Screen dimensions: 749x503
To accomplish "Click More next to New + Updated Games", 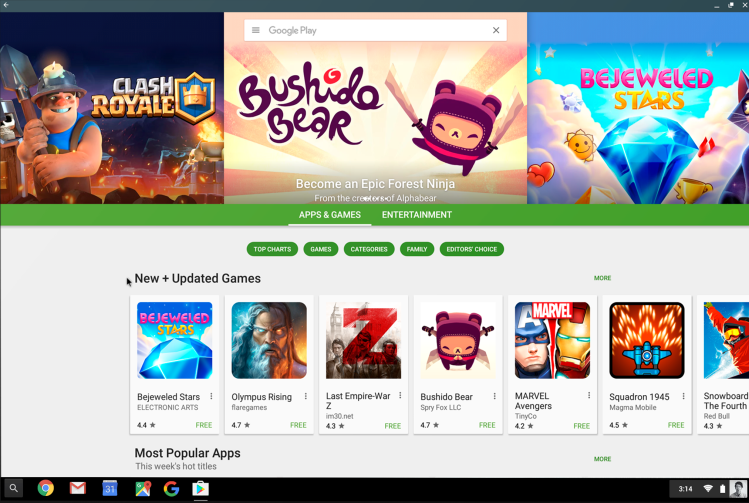I will (602, 278).
